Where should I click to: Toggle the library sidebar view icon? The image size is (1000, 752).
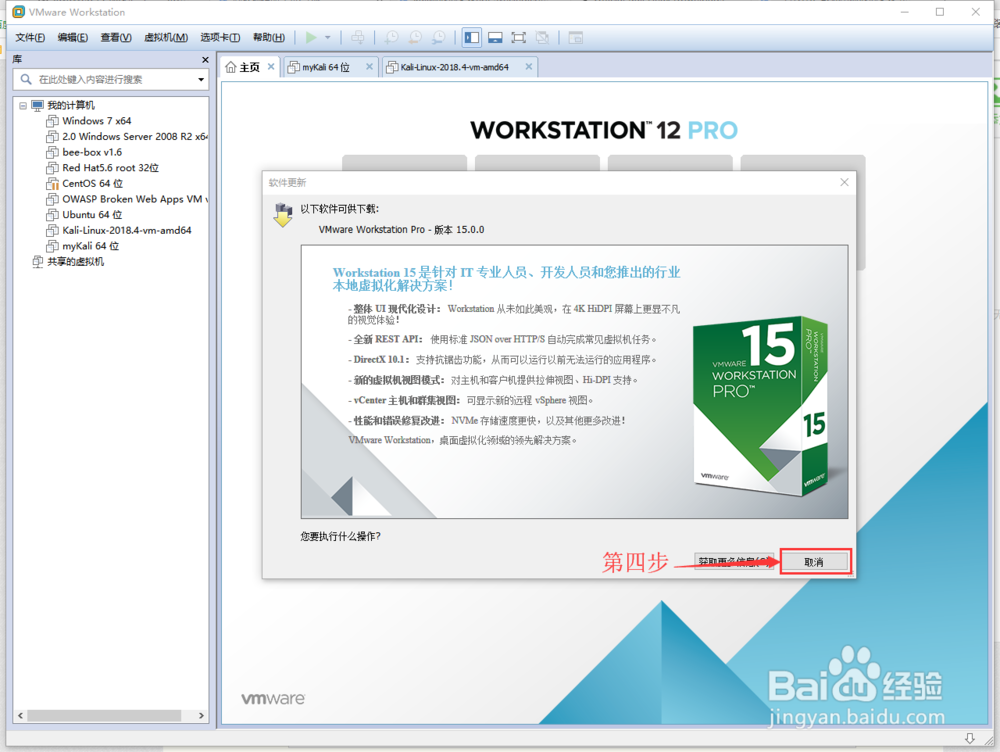tap(472, 38)
